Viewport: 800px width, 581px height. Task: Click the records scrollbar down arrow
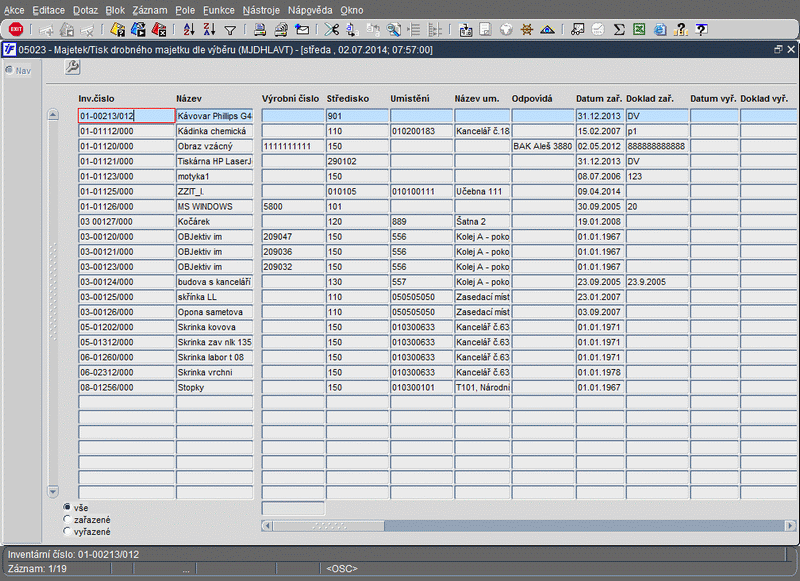coord(53,491)
